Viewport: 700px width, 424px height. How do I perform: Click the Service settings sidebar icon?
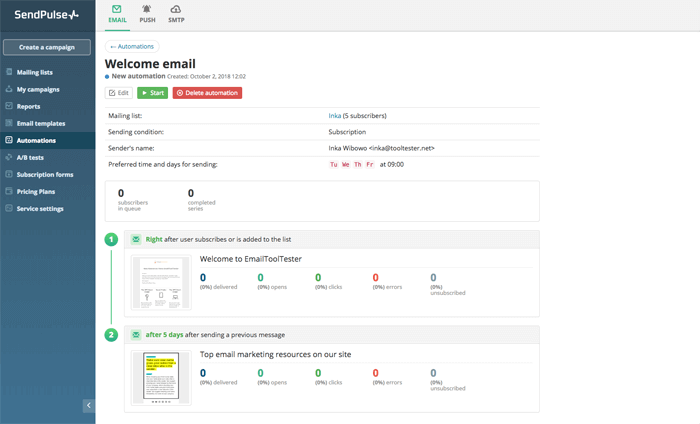(9, 208)
